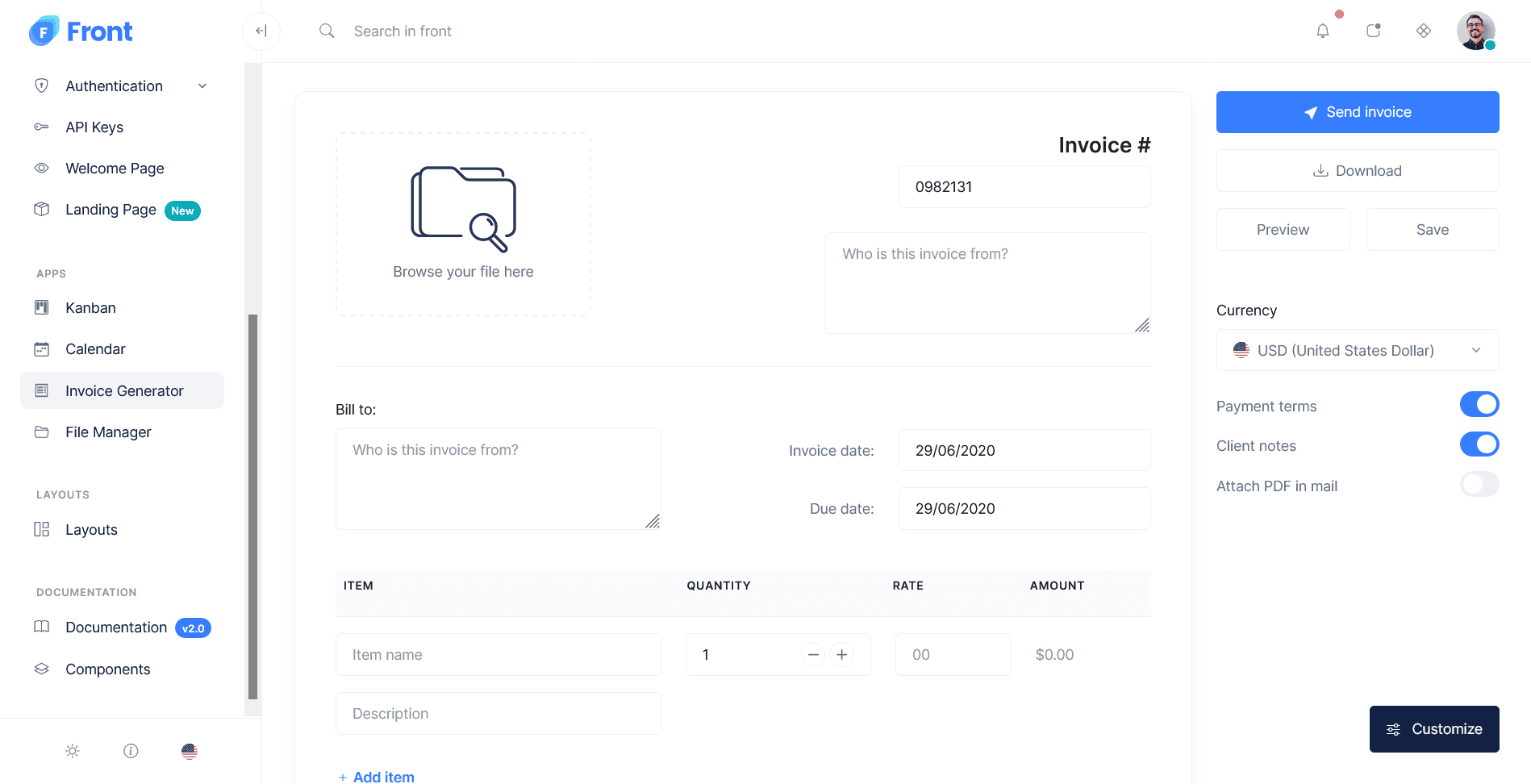This screenshot has height=784, width=1531.
Task: Change language via flag icon in footer
Action: [190, 751]
